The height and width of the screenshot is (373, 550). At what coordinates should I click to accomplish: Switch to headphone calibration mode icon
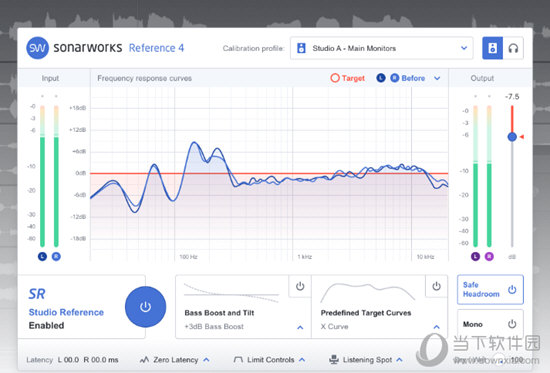pos(513,48)
